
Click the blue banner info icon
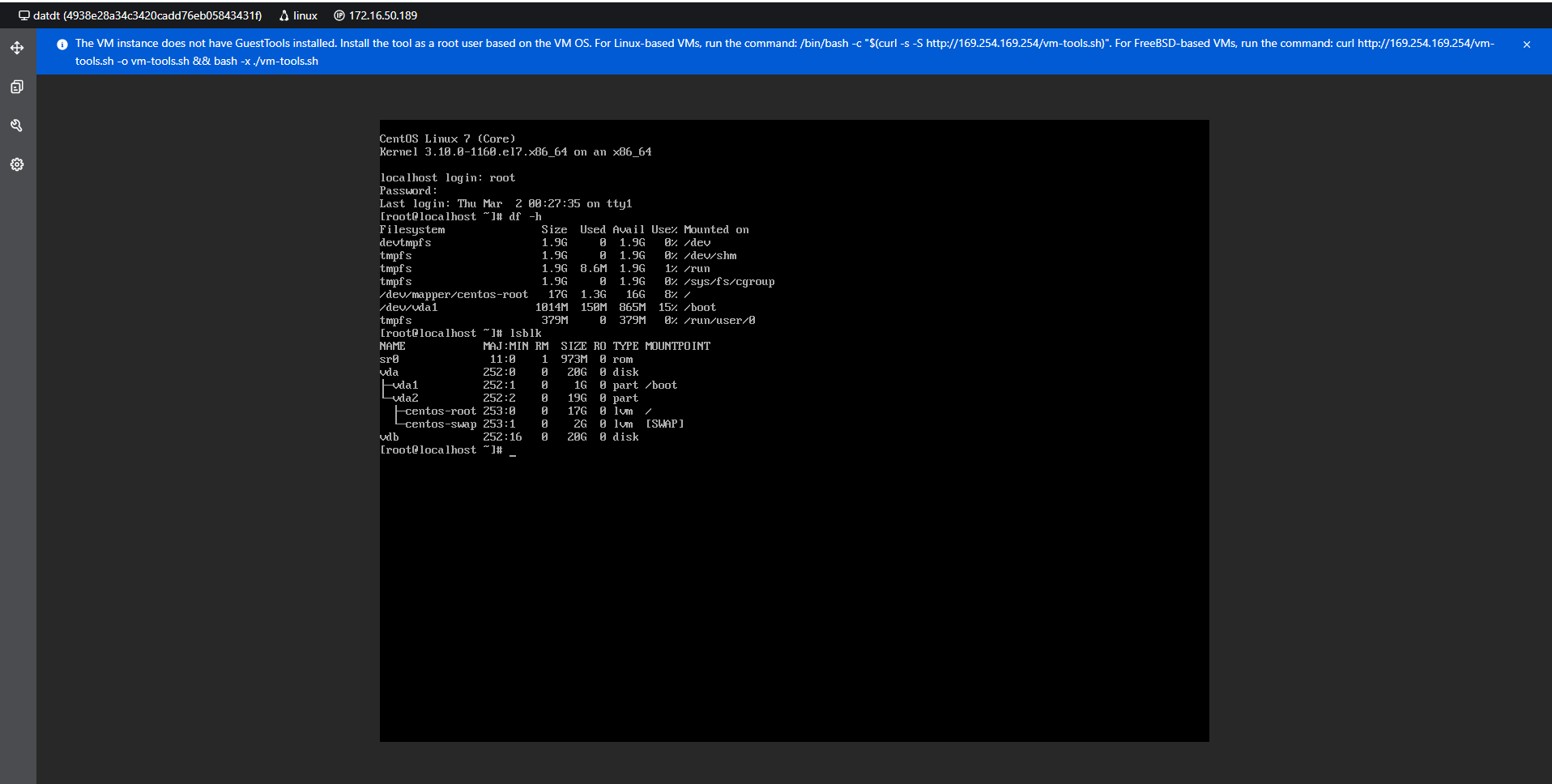[62, 45]
